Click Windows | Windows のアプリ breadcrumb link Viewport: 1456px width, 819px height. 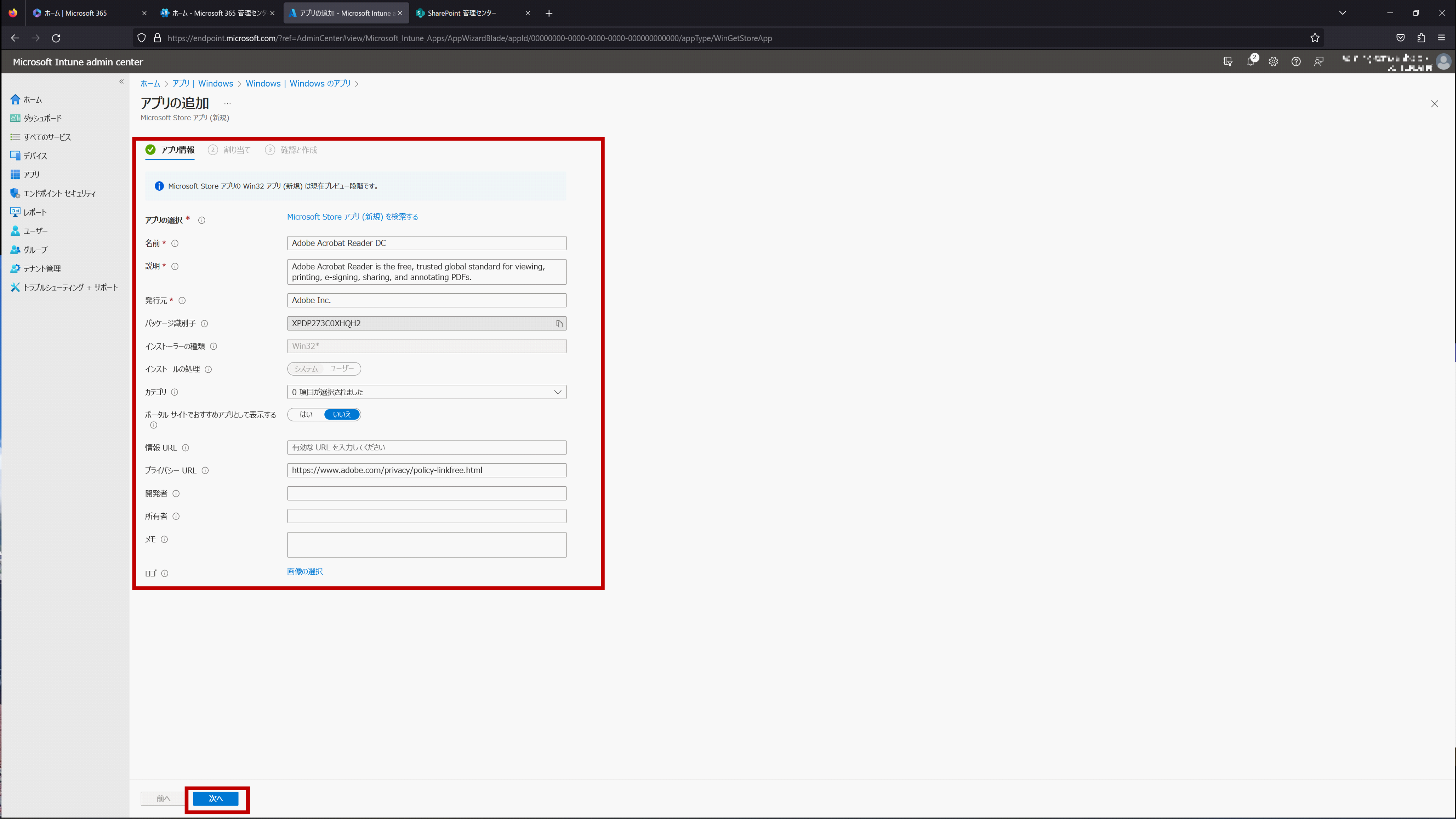pos(299,84)
